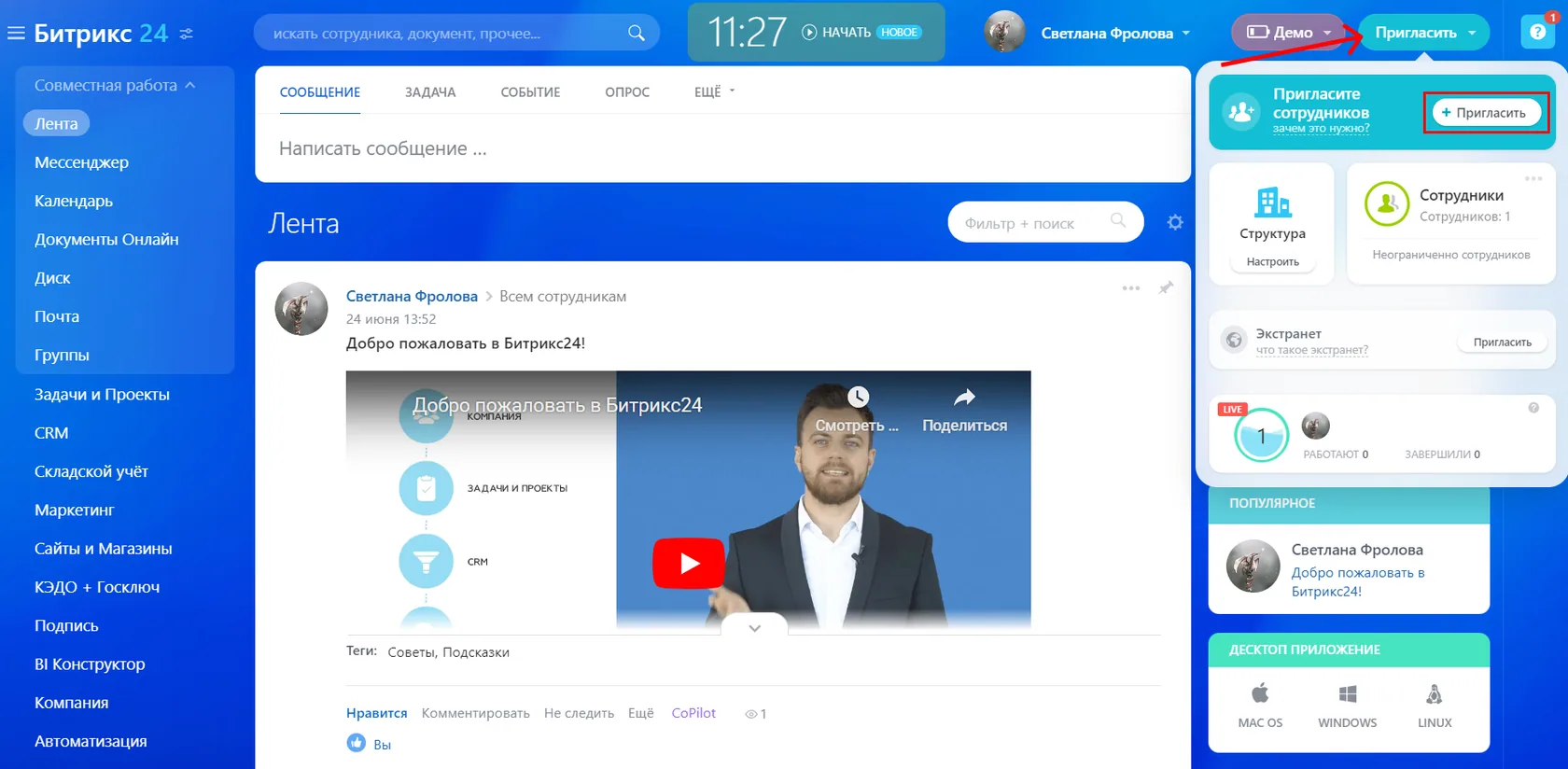1568x769 pixels.
Task: Click the CoPilot link under the post
Action: [x=693, y=713]
